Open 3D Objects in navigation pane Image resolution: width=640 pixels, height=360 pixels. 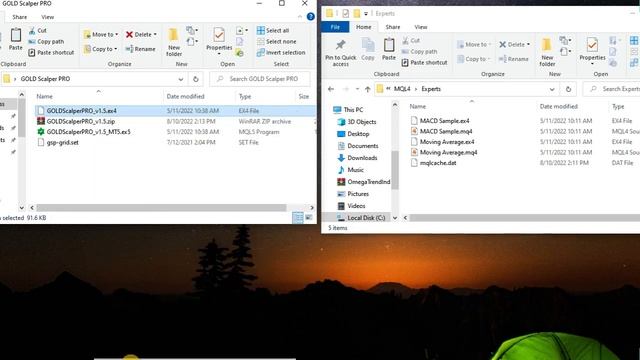(357, 122)
